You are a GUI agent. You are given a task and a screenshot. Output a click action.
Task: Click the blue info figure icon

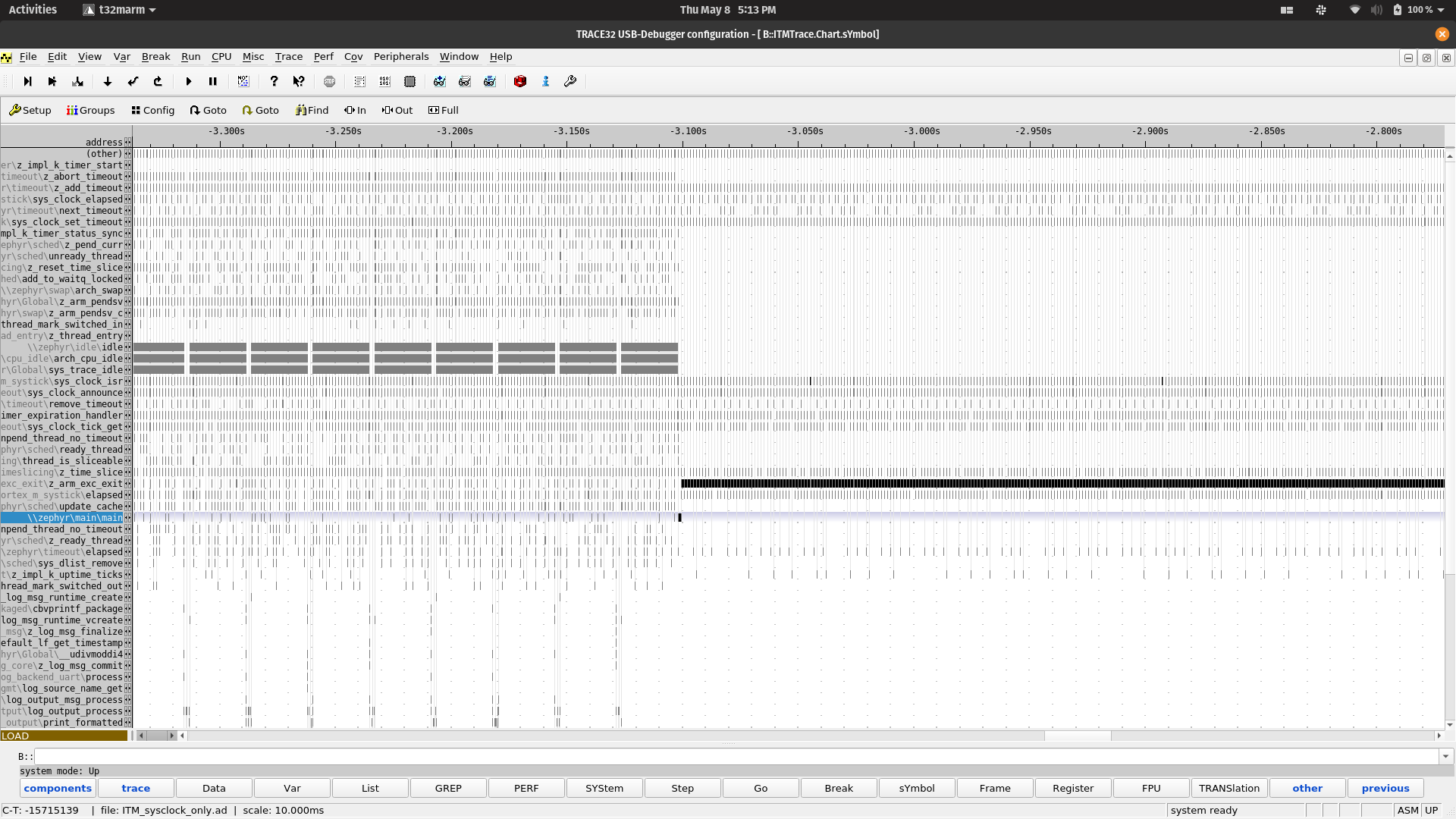[546, 82]
